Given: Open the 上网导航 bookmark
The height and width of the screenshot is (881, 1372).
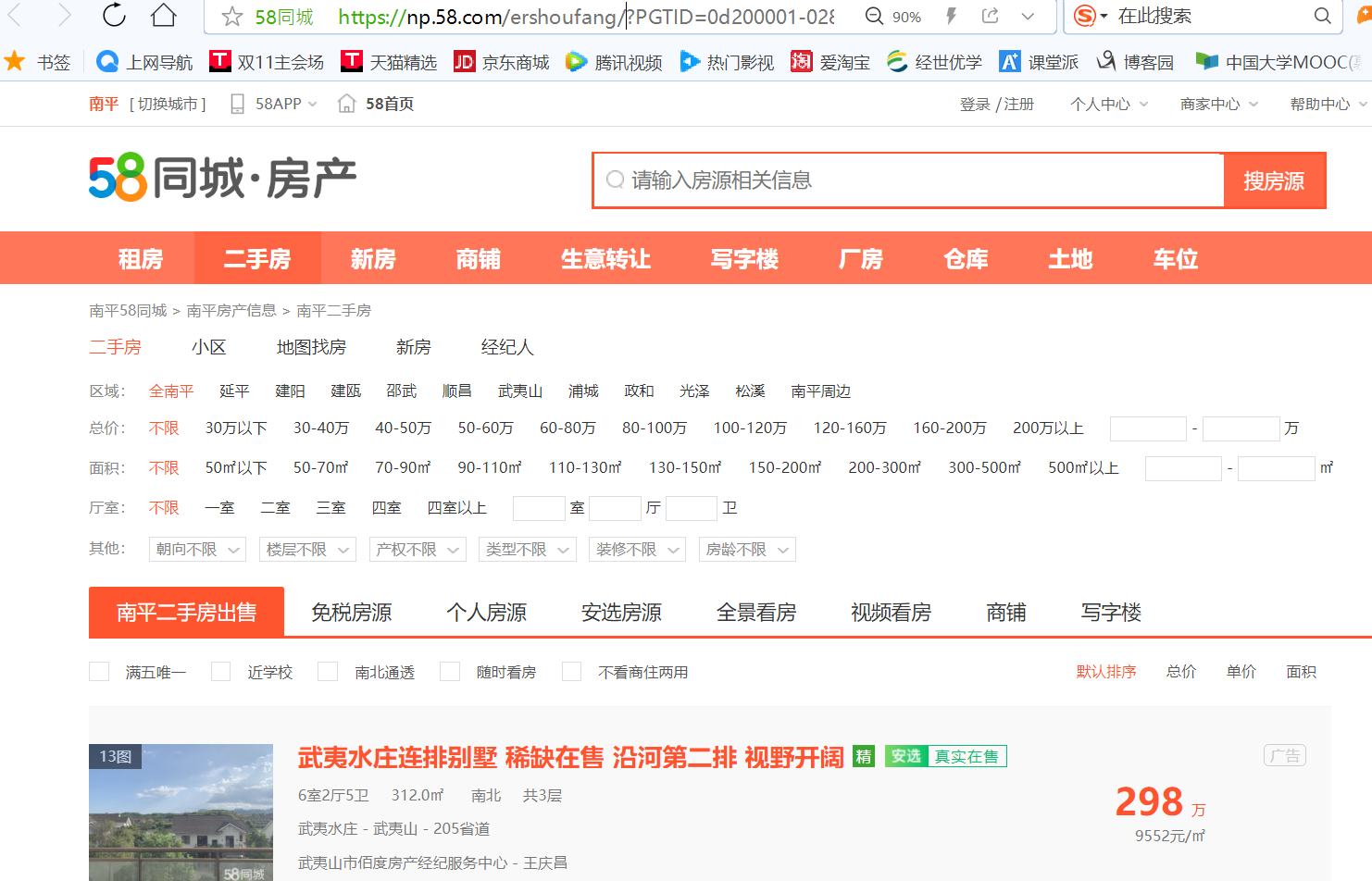Looking at the screenshot, I should click(x=145, y=62).
